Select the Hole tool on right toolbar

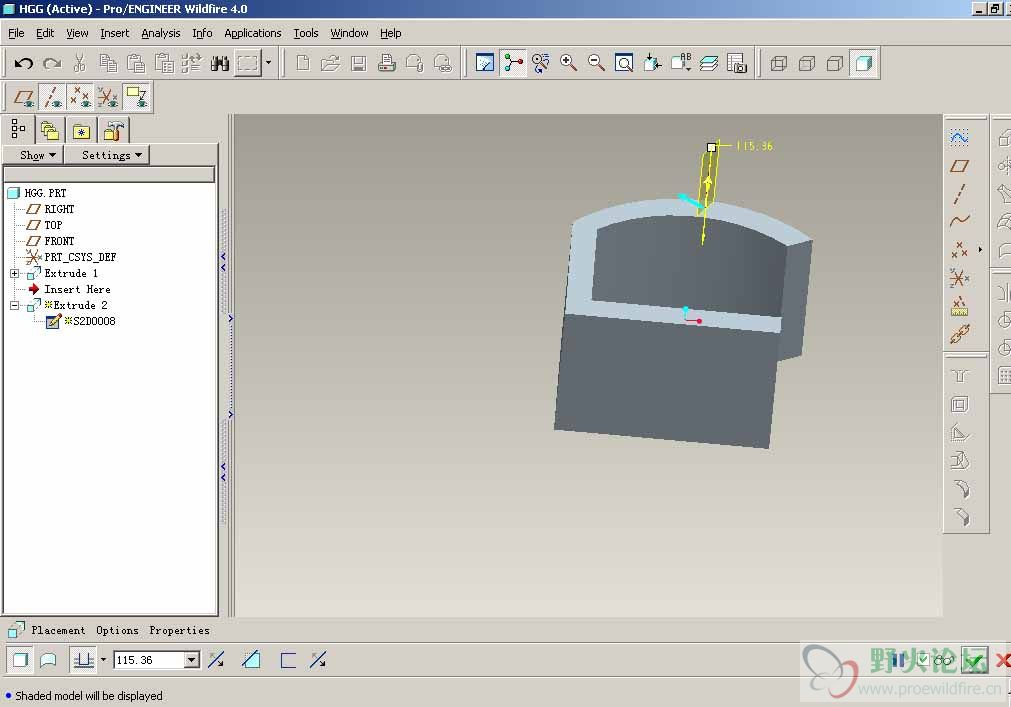tap(960, 375)
